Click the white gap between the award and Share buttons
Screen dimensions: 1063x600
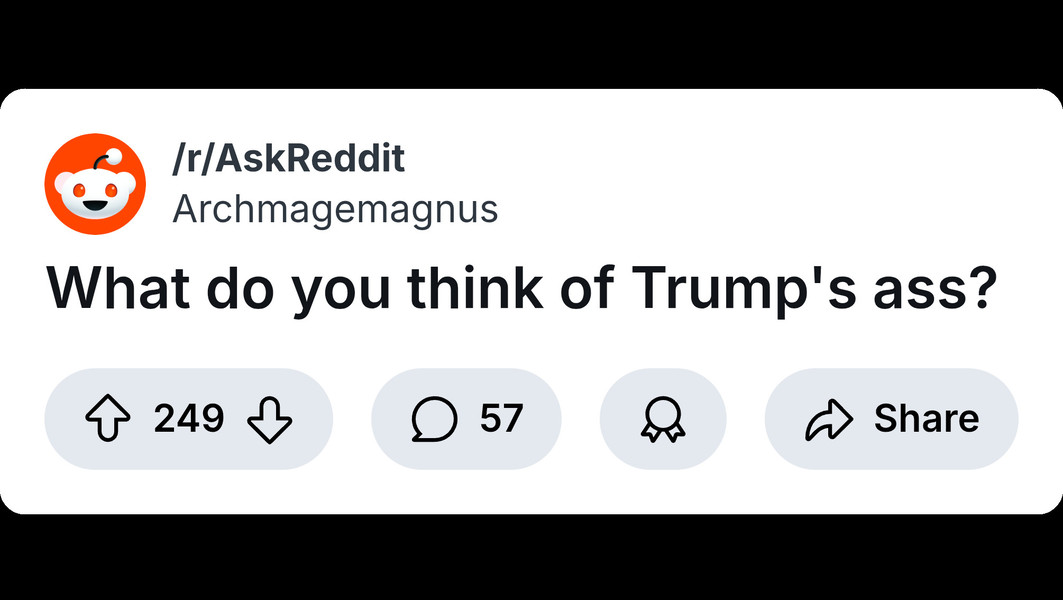point(745,420)
